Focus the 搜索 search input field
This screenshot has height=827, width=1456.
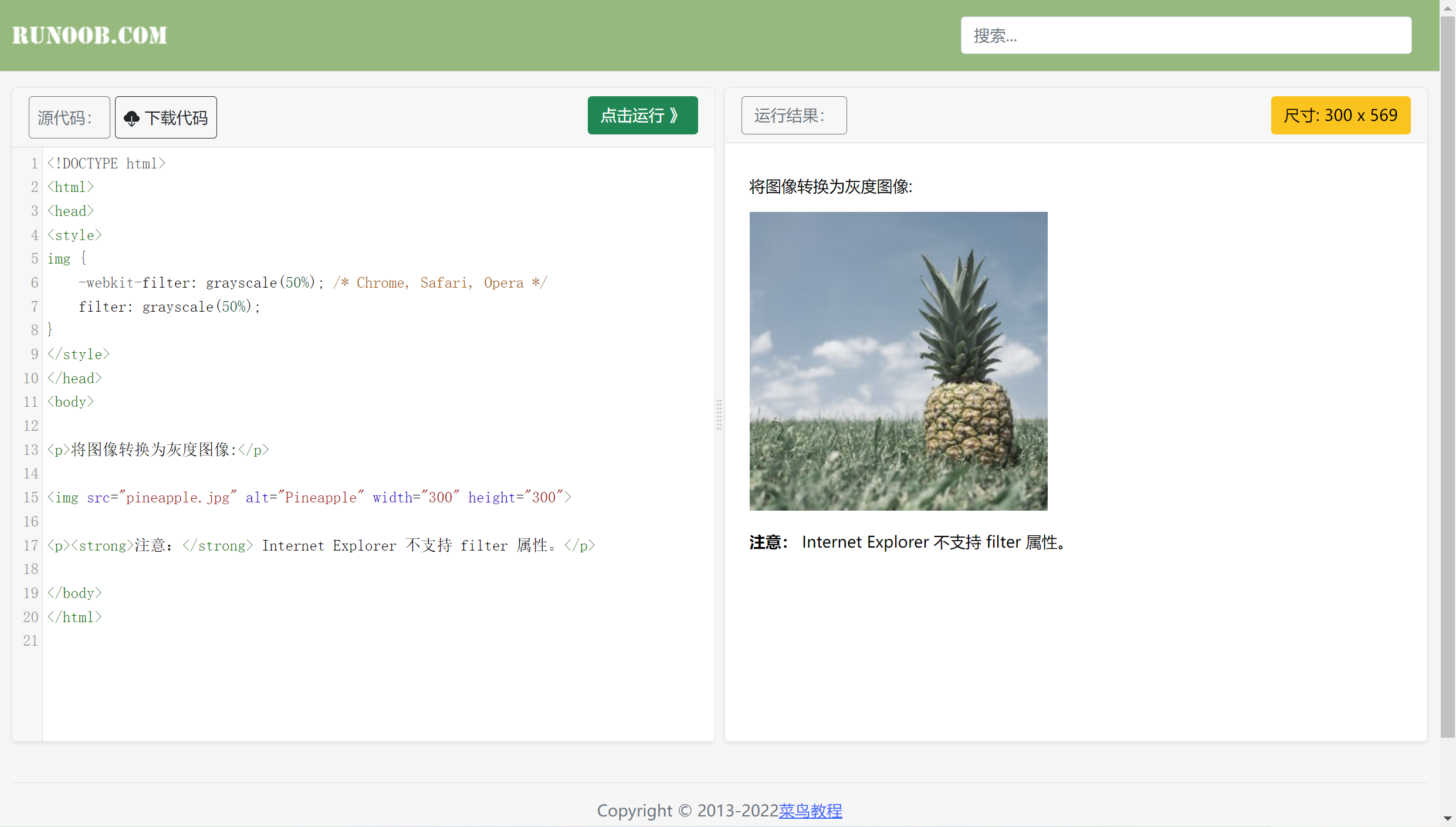[1186, 35]
